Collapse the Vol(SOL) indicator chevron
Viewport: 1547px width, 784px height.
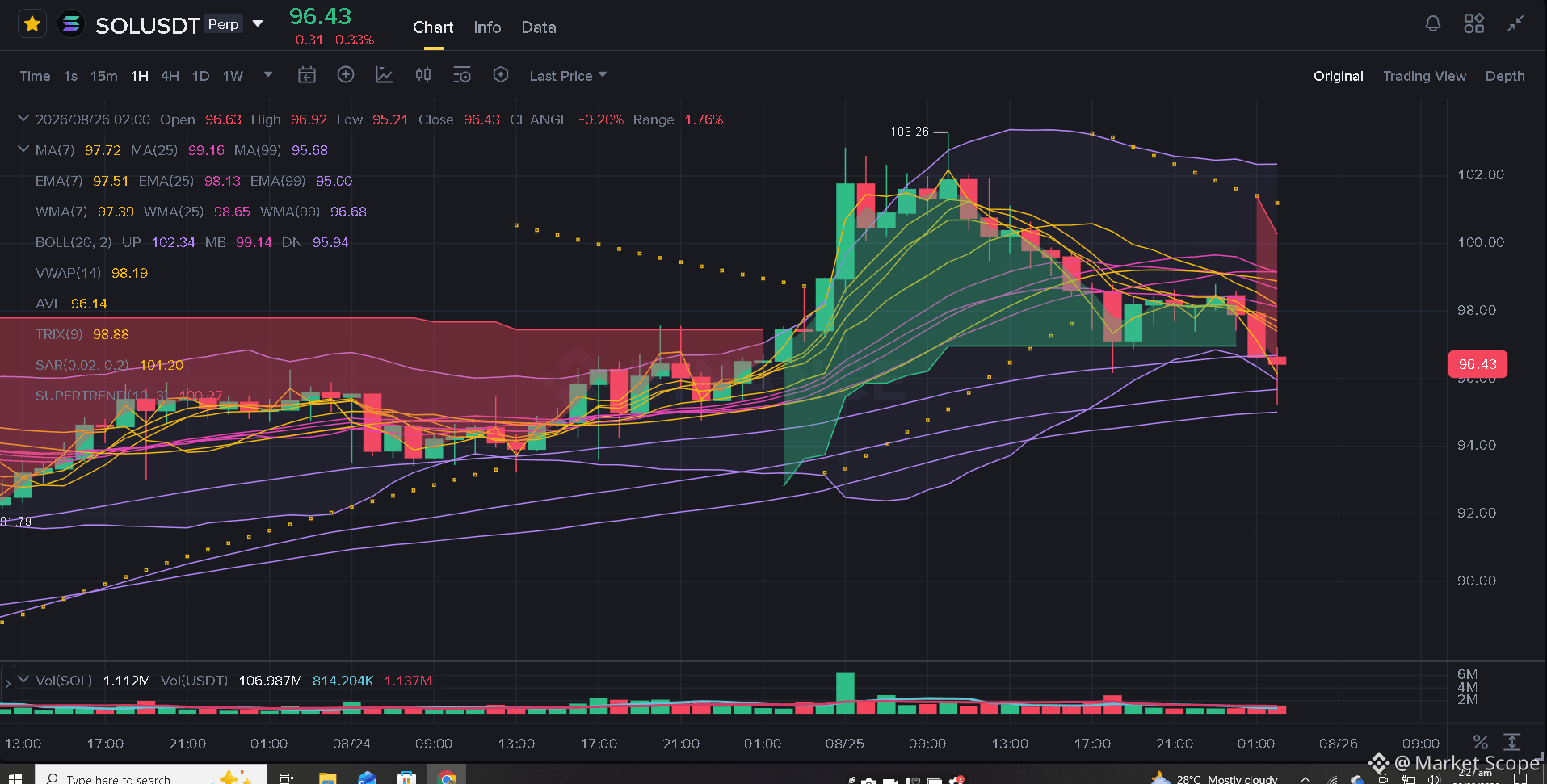tap(23, 680)
